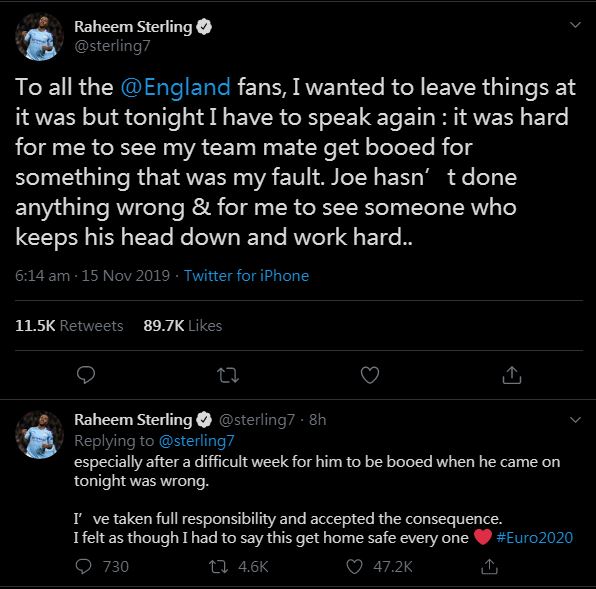View the 11.5K Retweets list
This screenshot has width=596, height=589.
coord(69,326)
